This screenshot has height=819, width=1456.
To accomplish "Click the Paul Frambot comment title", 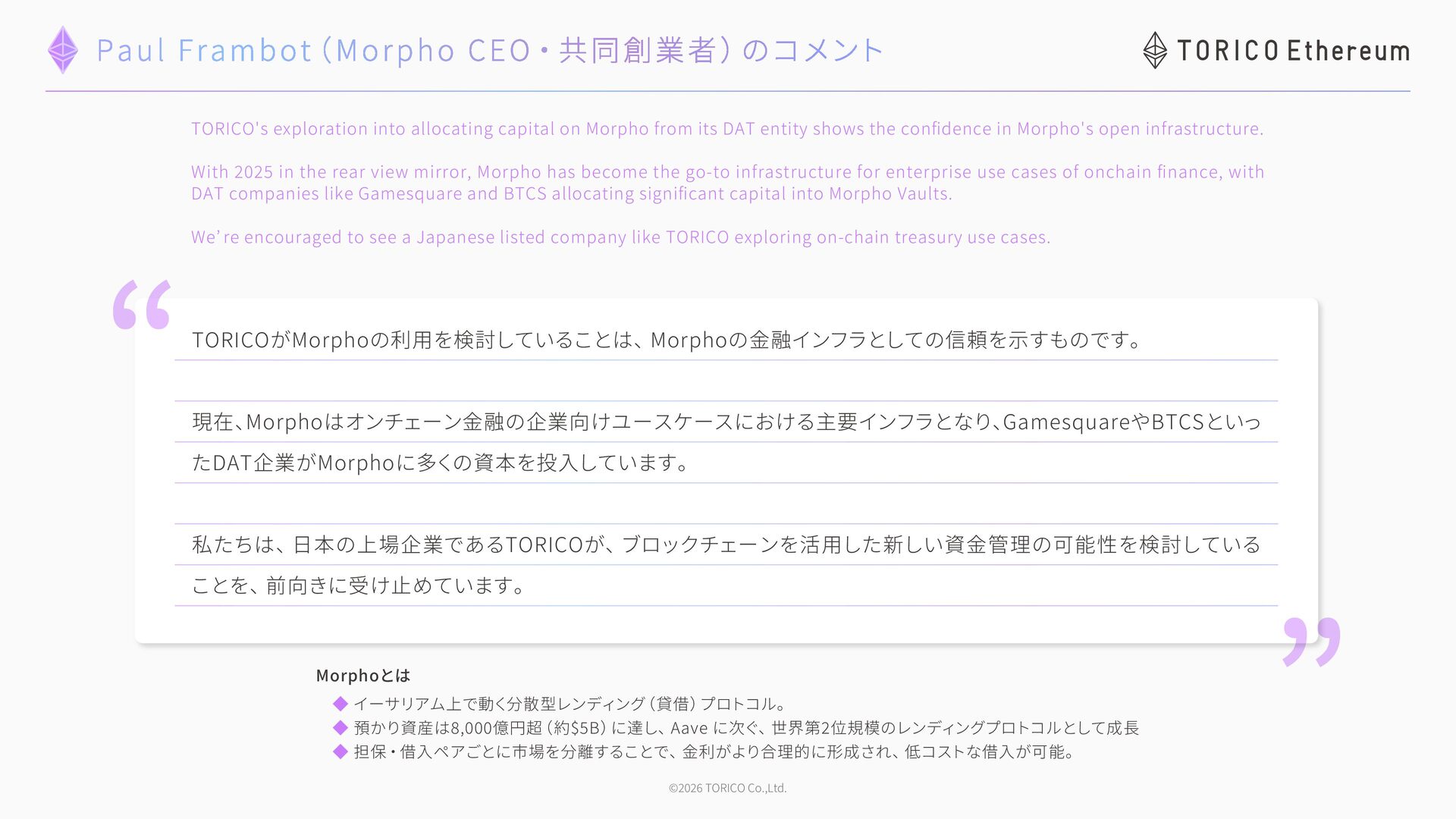I will (489, 51).
